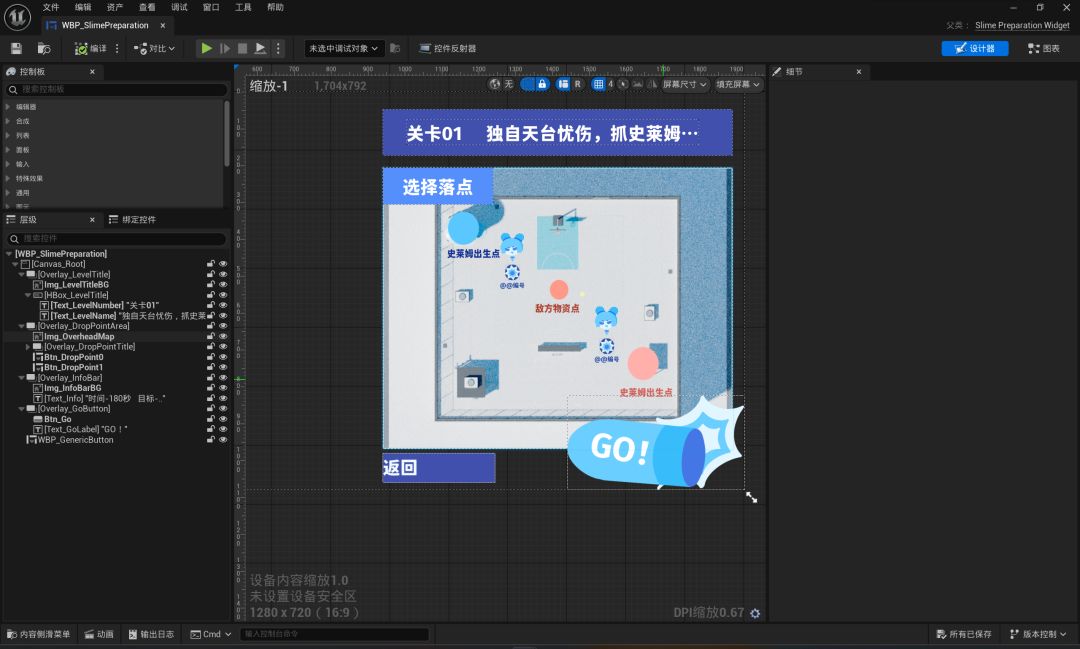Screen dimensions: 1080x649
Task: Toggle lock icon of Overlay_InfoBar
Action: (x=211, y=378)
